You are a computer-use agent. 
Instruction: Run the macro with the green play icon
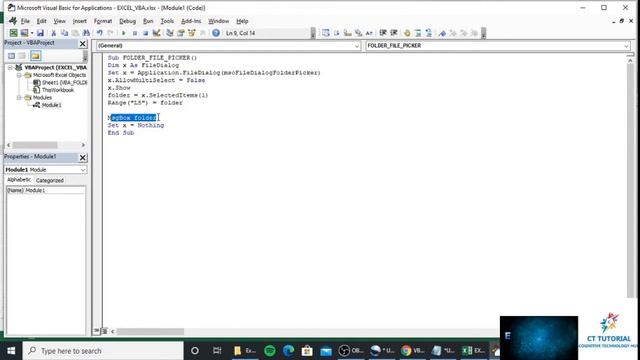coord(123,33)
